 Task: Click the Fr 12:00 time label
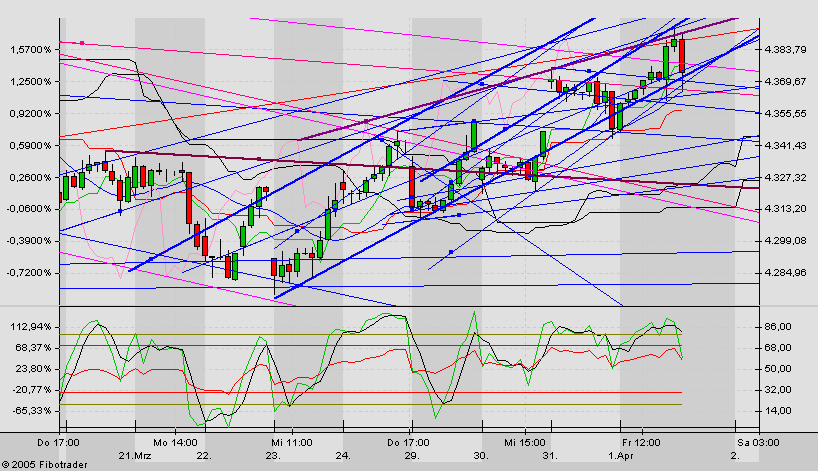pyautogui.click(x=641, y=443)
